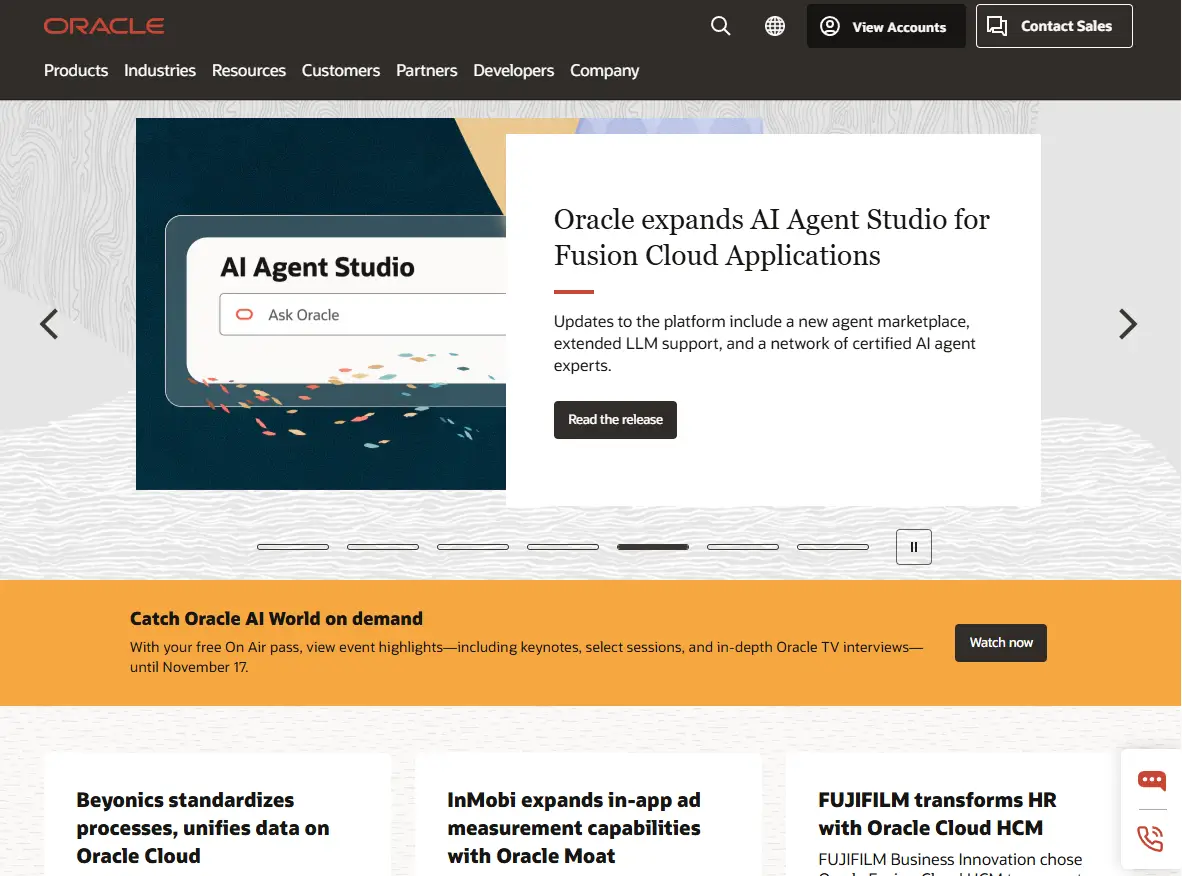Advance carousel with right arrow

click(1127, 324)
